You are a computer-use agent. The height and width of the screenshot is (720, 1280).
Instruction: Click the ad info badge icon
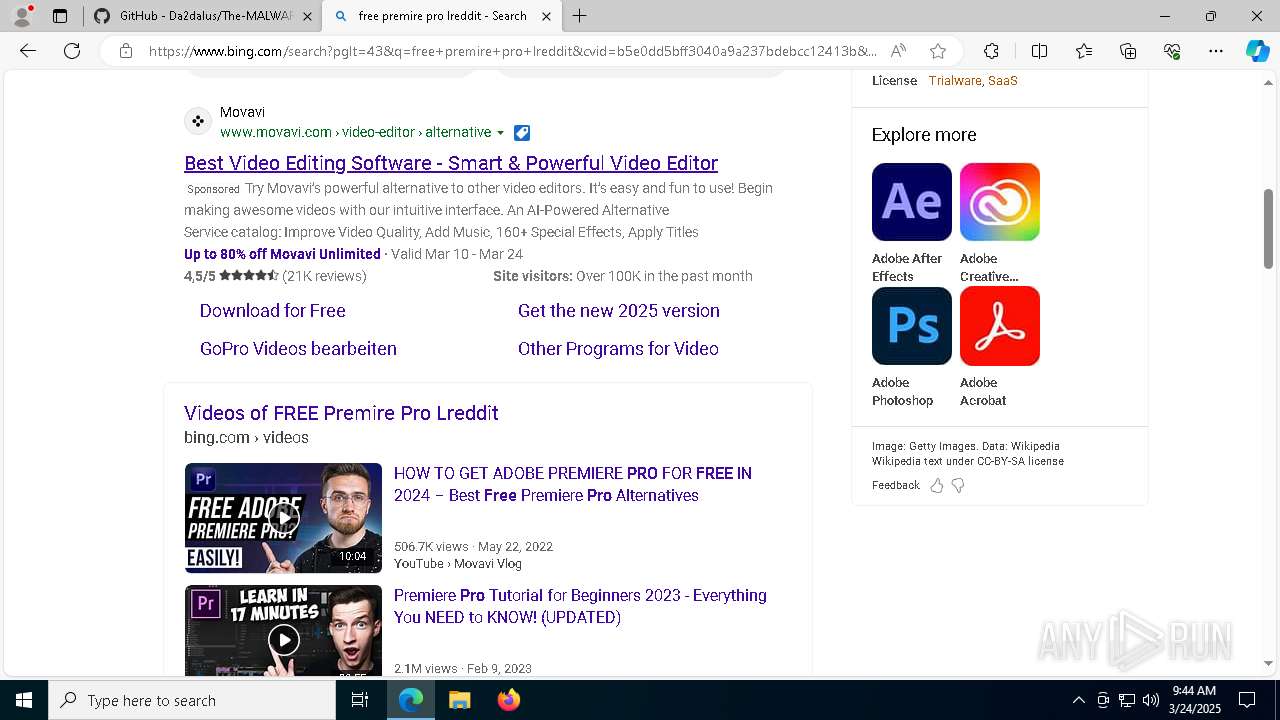522,133
